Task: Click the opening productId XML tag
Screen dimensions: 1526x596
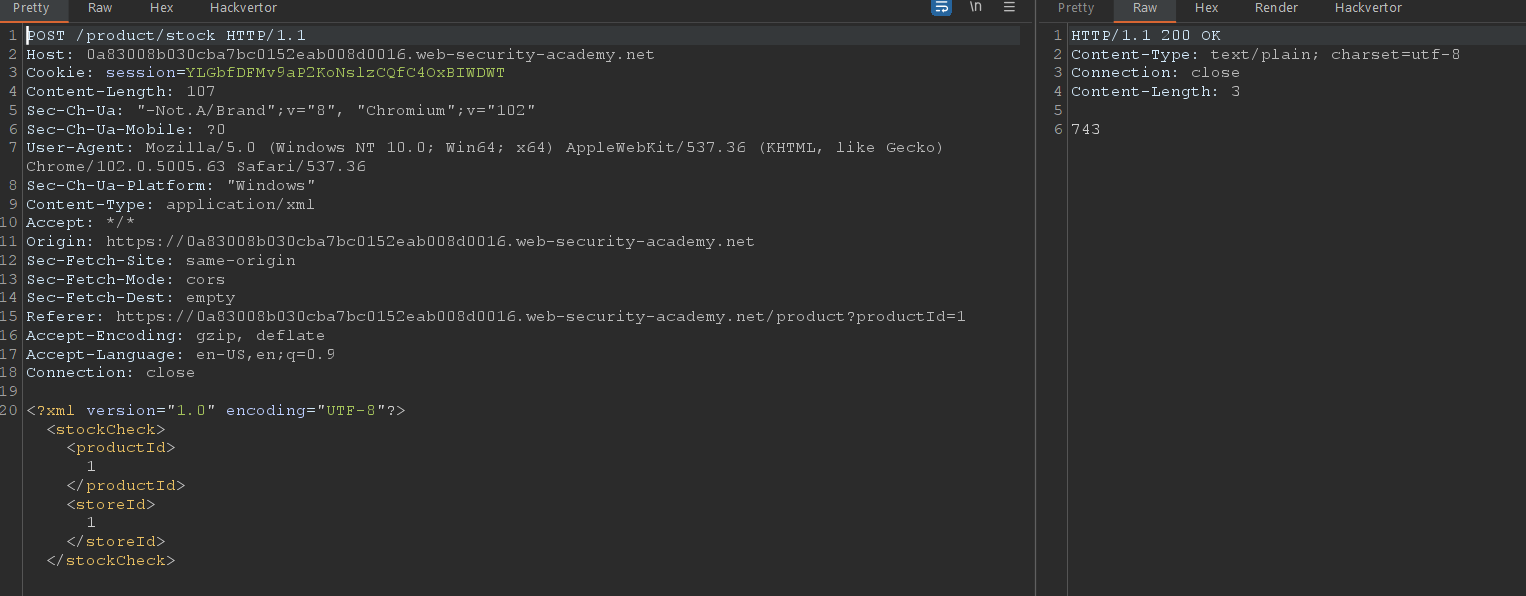Action: tap(121, 448)
